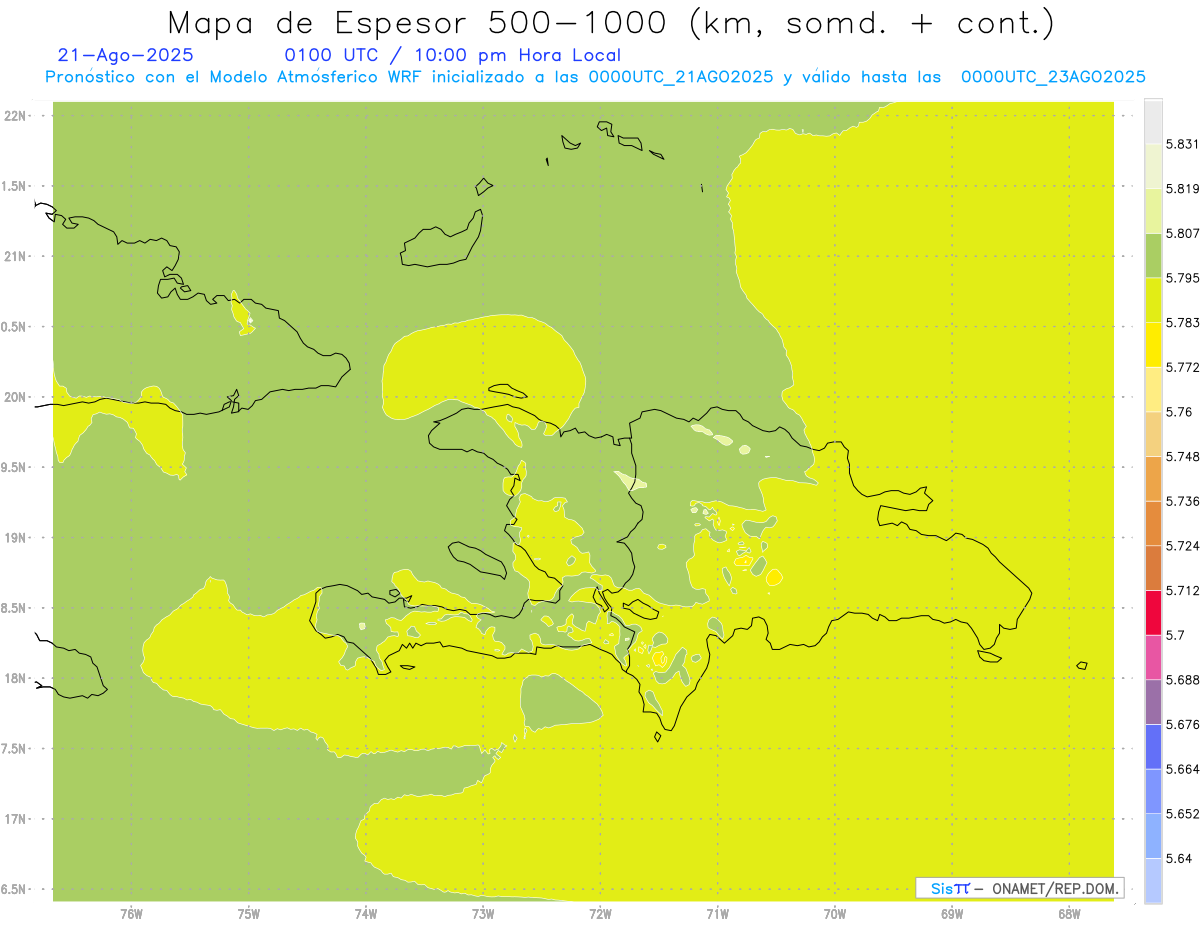Click the purple legend swatch between 5.676 and 5.688
Viewport: 1200px width, 927px height.
(1153, 702)
